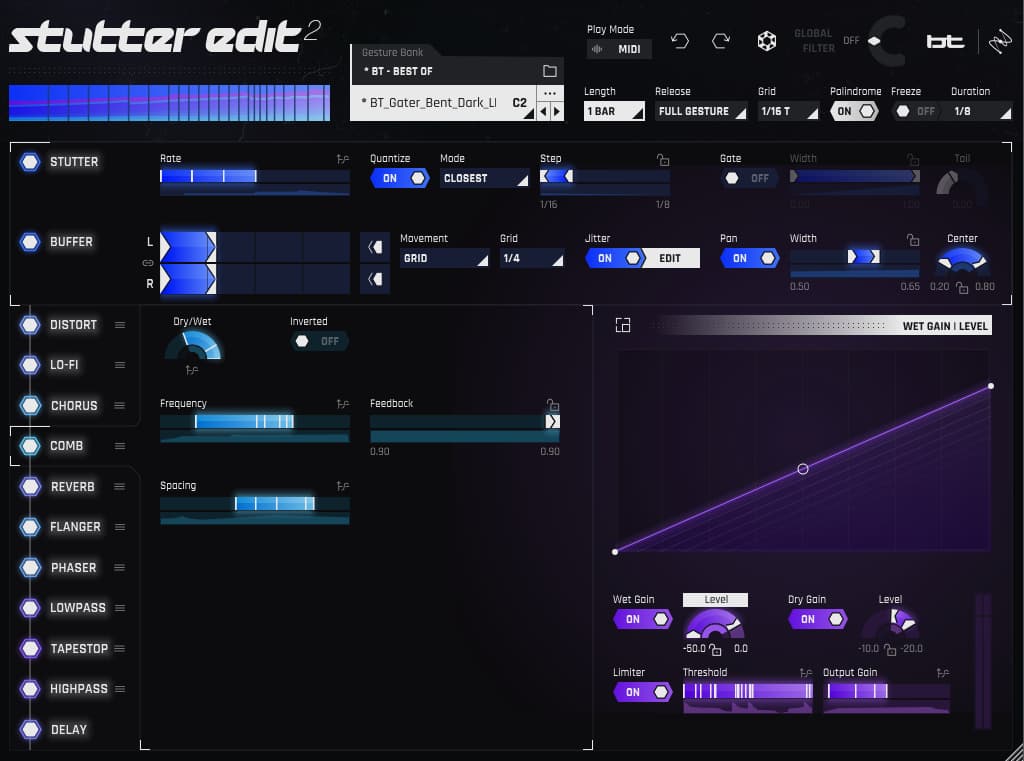1024x761 pixels.
Task: Select the Wet Gain Level label tab
Action: pos(716,600)
